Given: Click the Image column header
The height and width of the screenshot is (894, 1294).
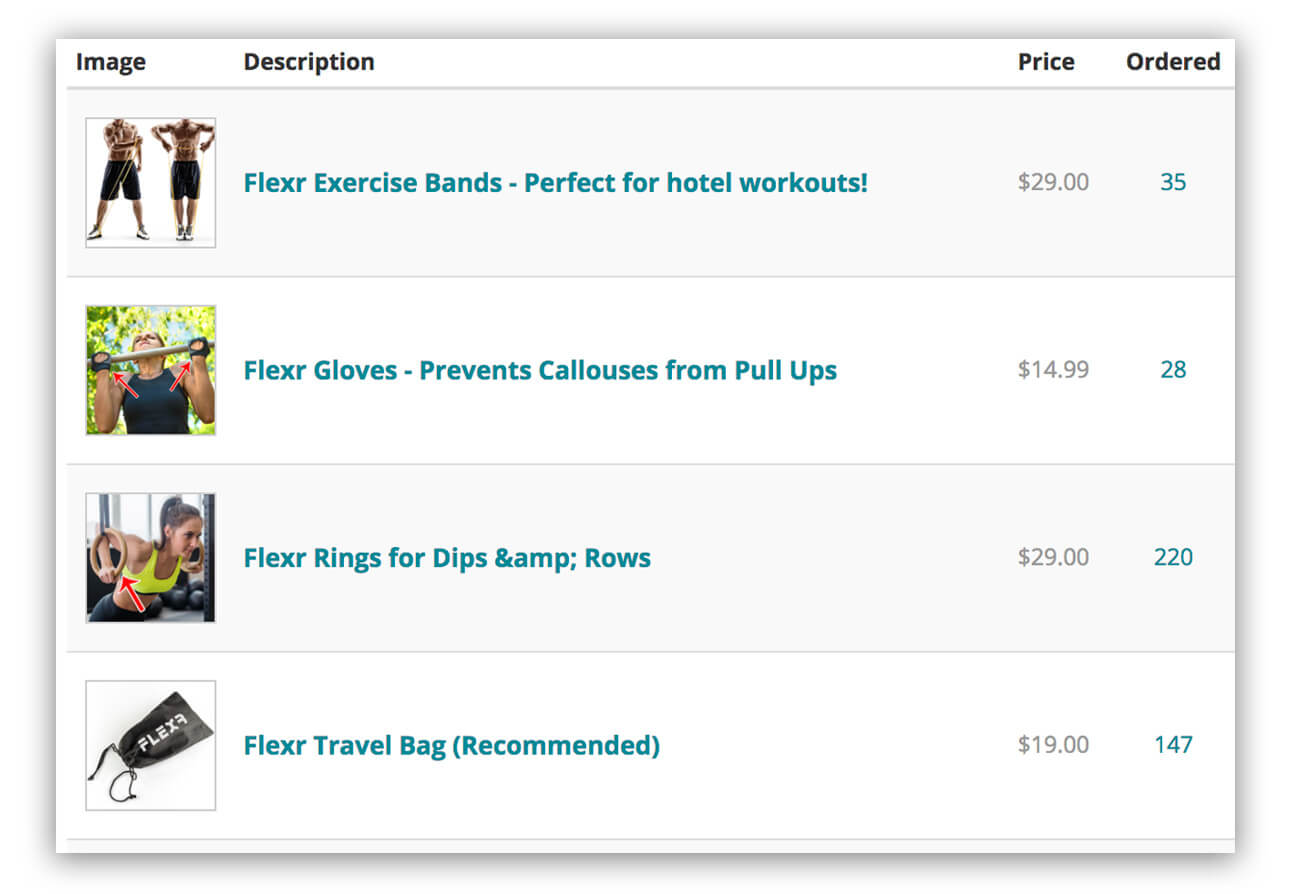Looking at the screenshot, I should [x=111, y=62].
